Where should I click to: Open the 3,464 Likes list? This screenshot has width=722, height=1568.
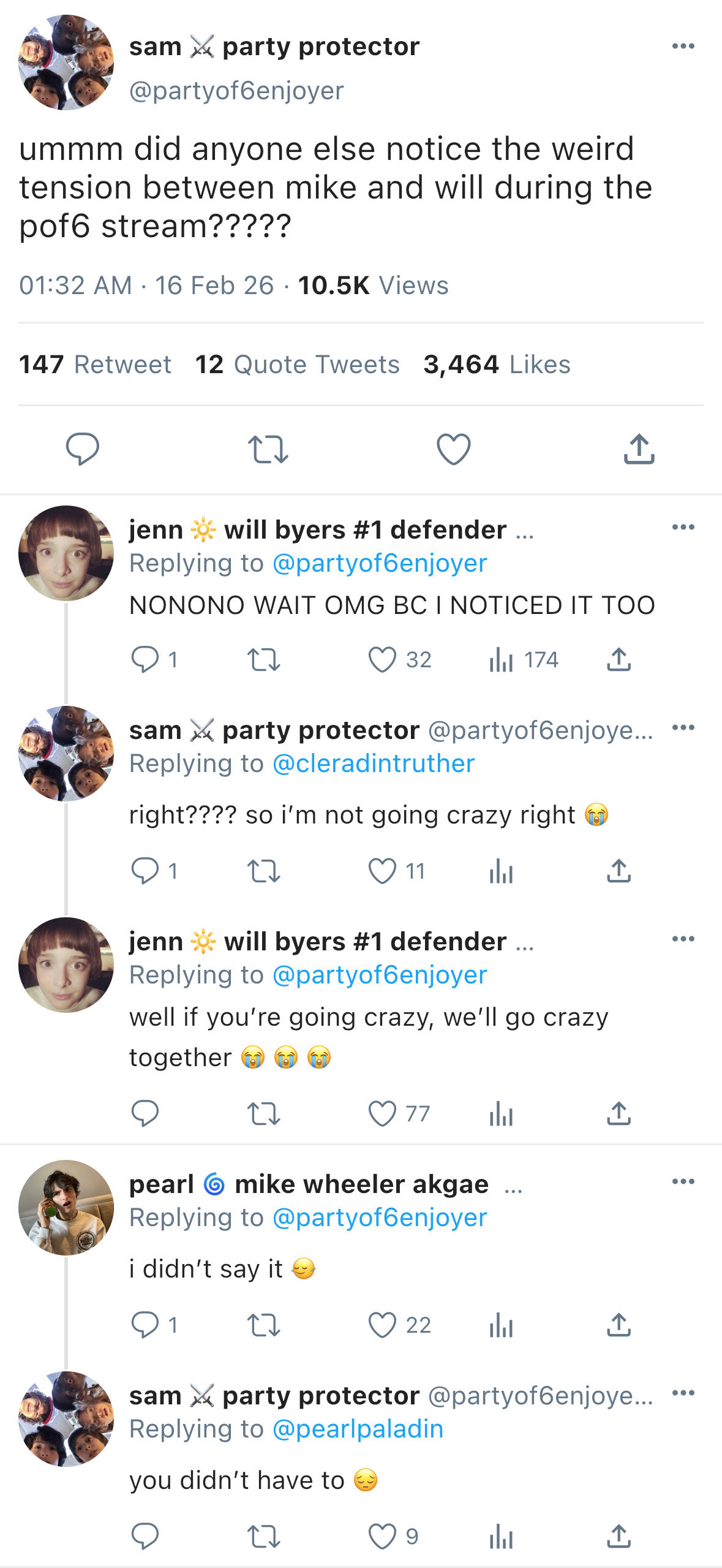(497, 365)
